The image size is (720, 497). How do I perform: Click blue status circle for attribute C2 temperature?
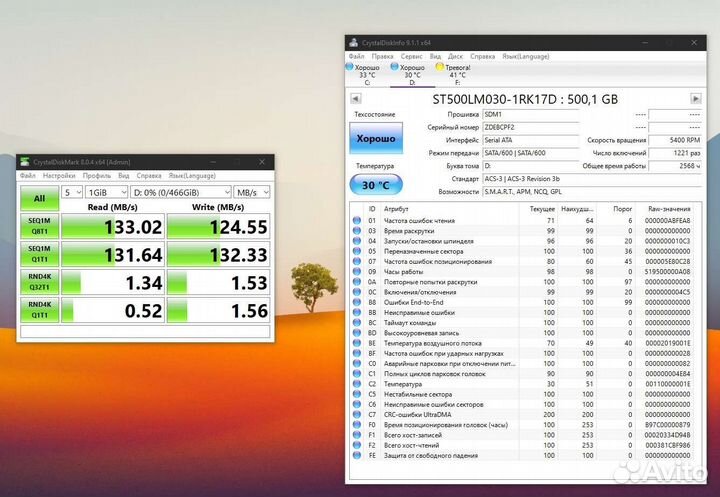(x=357, y=383)
